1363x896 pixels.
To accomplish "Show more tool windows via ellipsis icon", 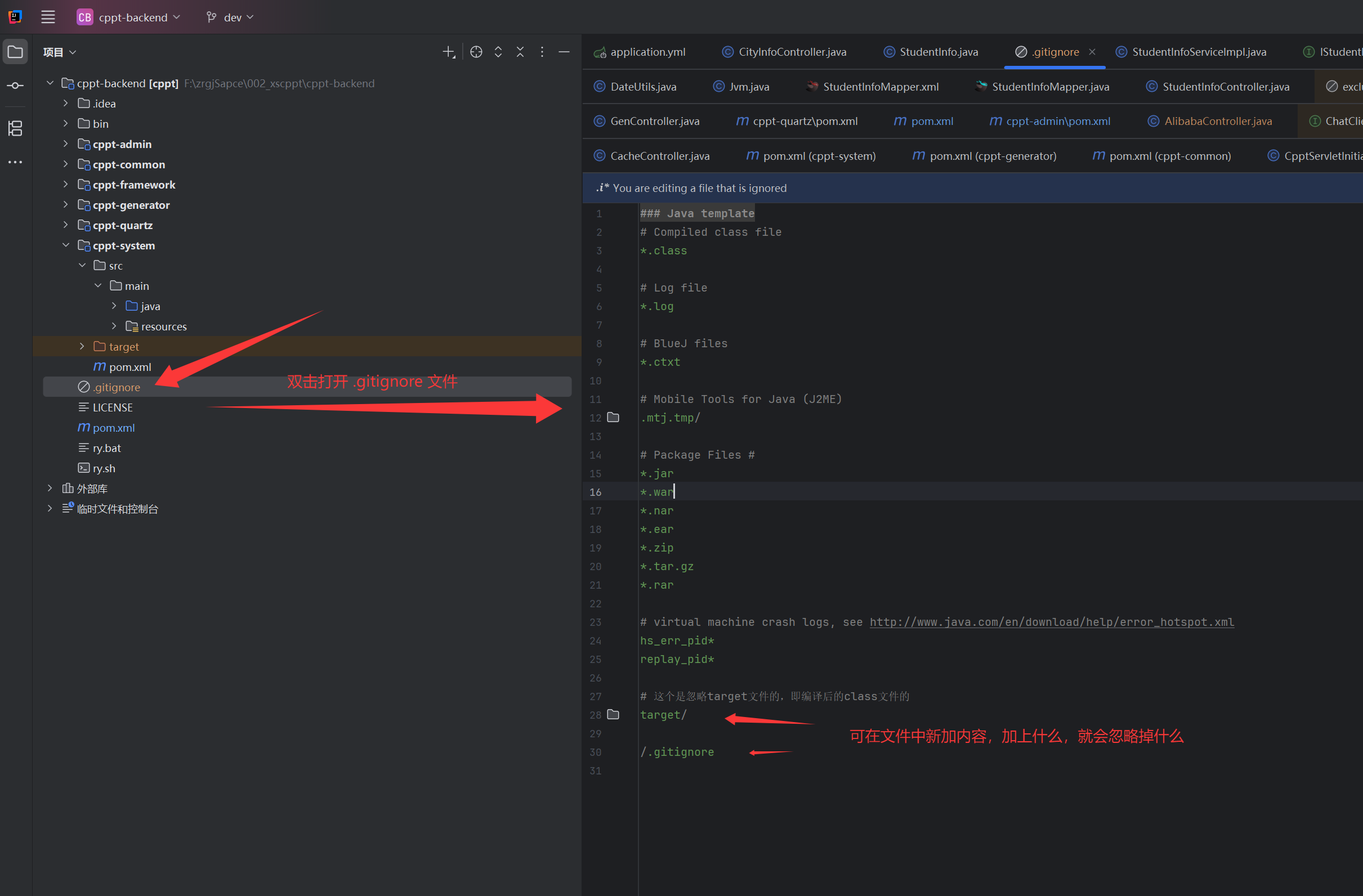I will click(15, 162).
